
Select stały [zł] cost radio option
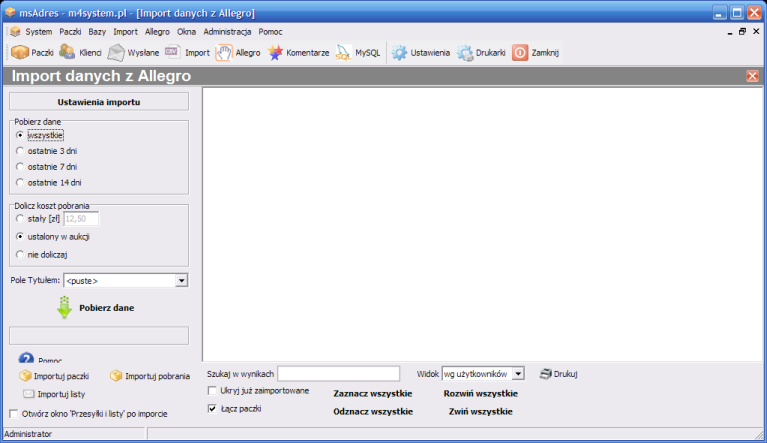pos(20,219)
